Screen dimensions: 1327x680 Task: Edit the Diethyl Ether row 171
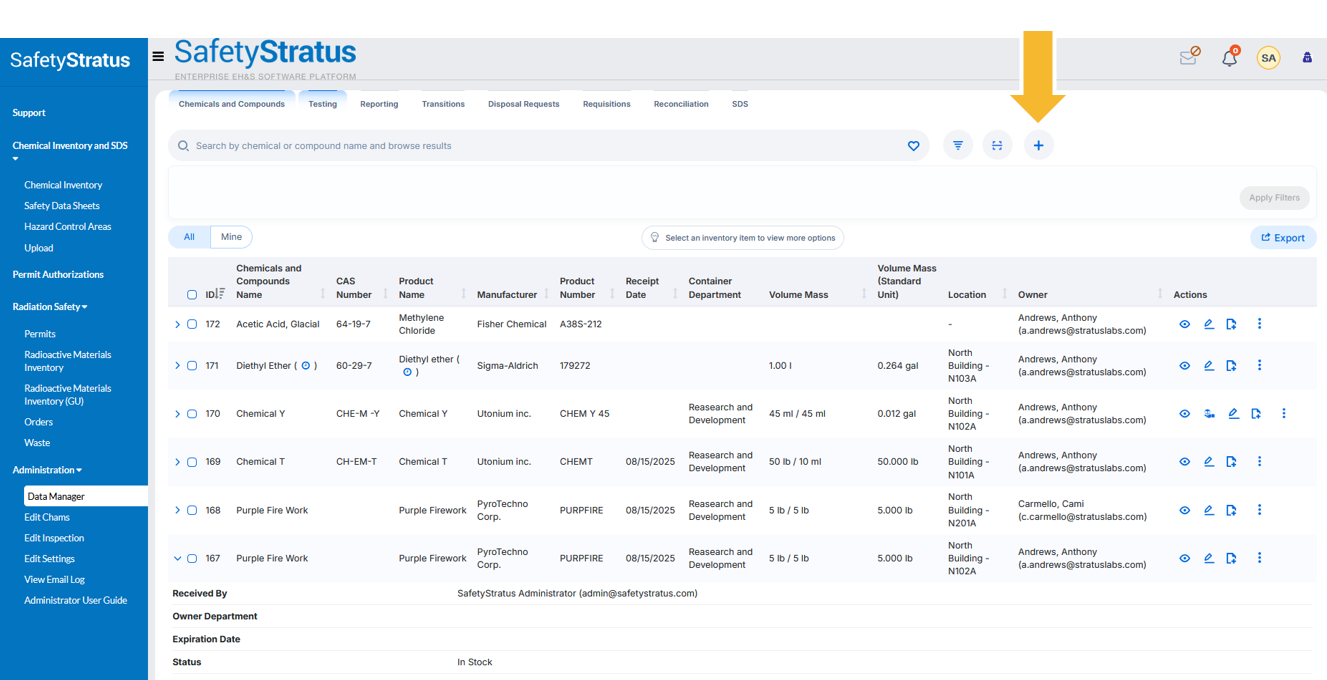[x=1209, y=366]
